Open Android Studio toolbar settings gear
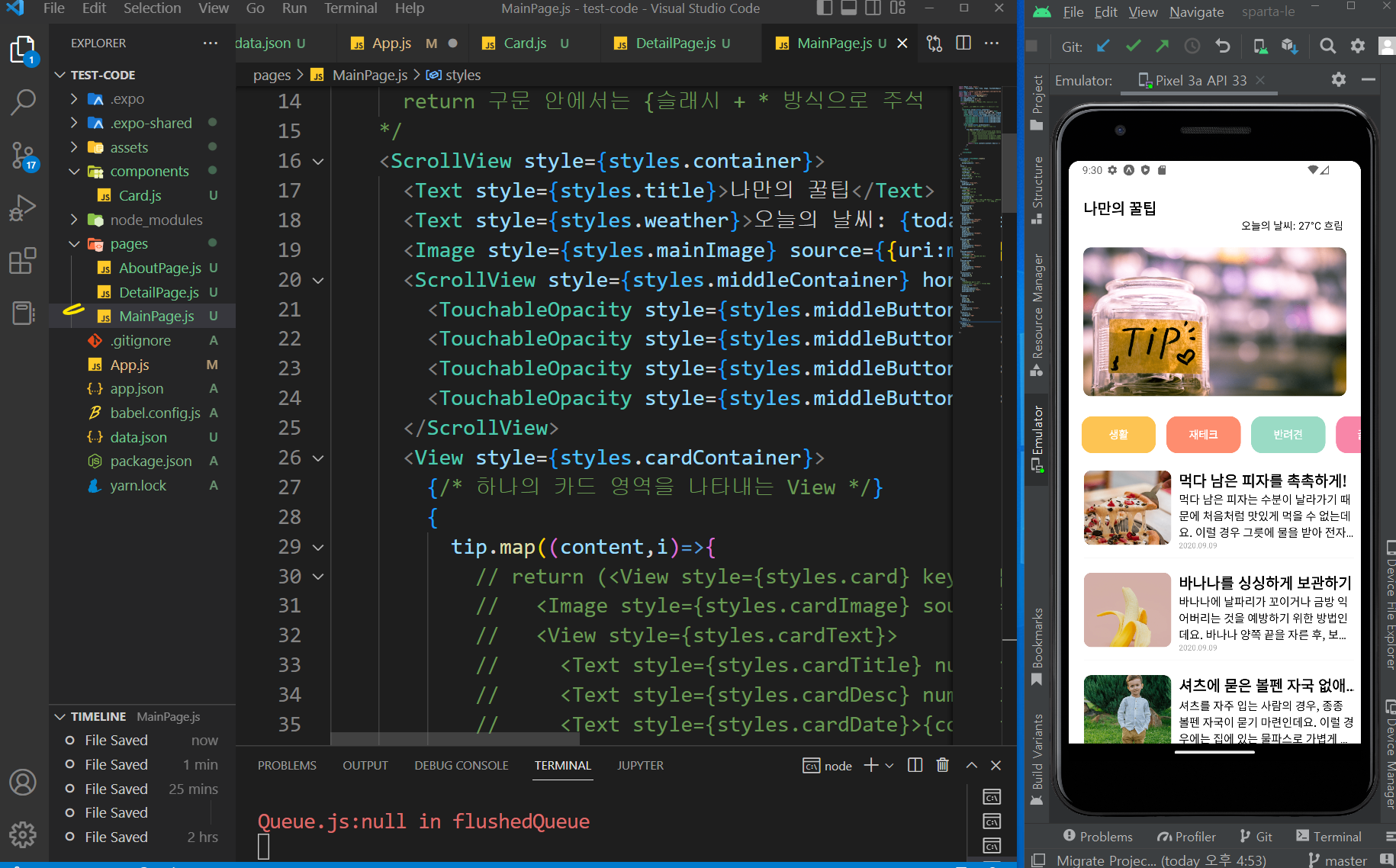Image resolution: width=1396 pixels, height=868 pixels. click(x=1358, y=47)
